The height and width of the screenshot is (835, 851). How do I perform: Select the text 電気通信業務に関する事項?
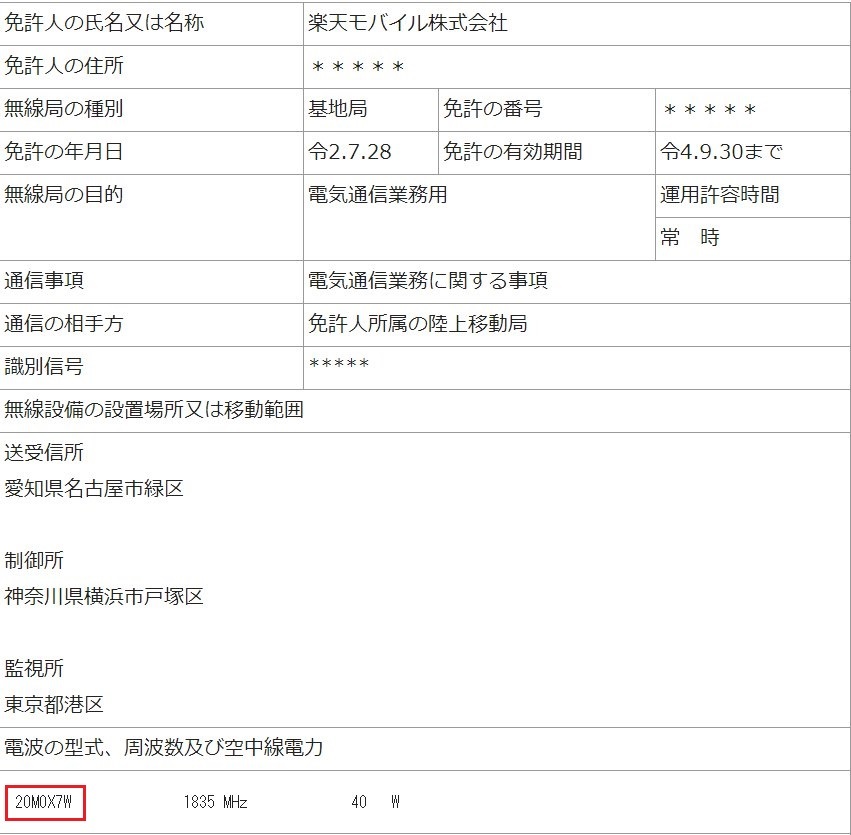point(428,281)
